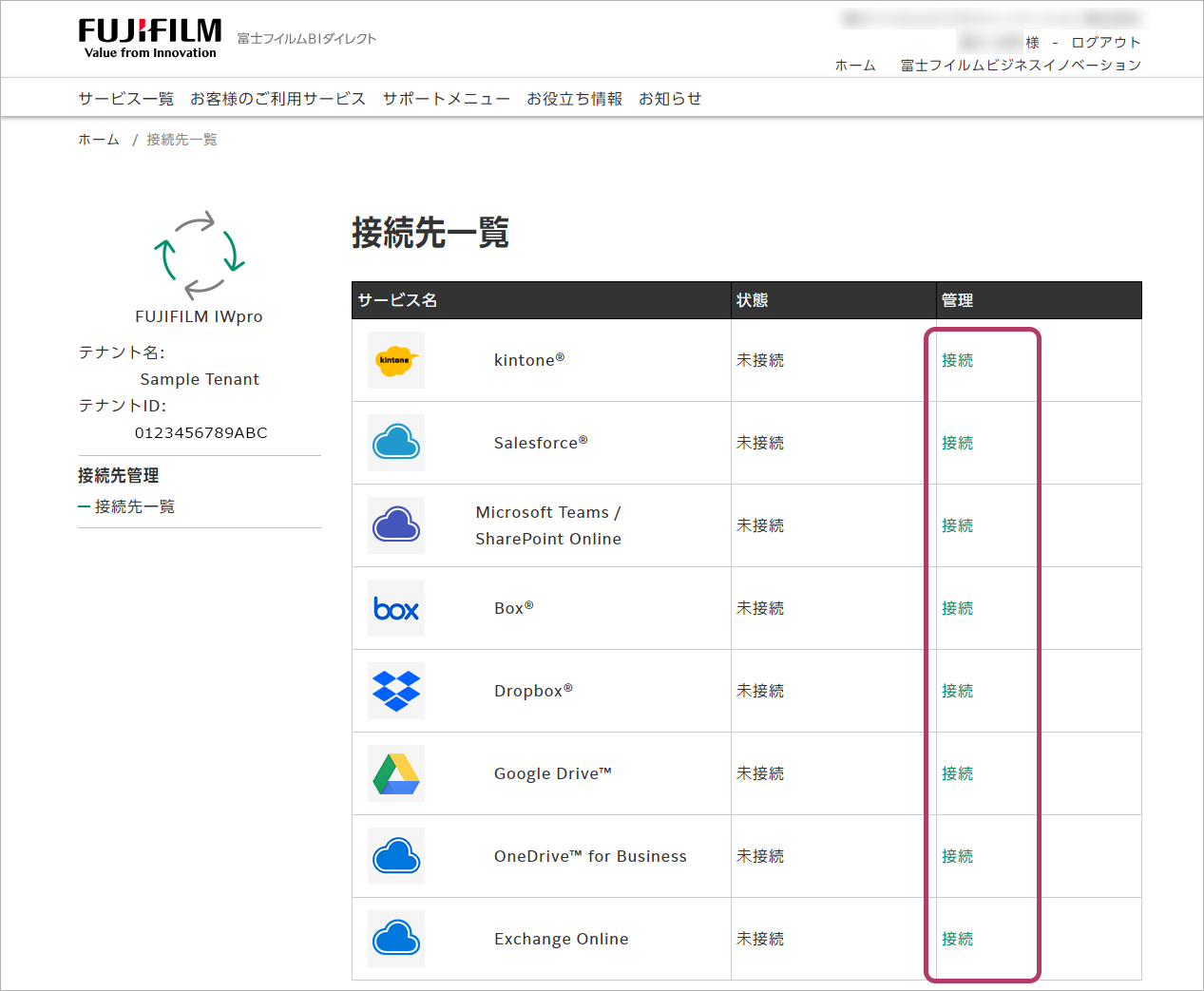
Task: Click the Salesforce service name text
Action: 541,443
